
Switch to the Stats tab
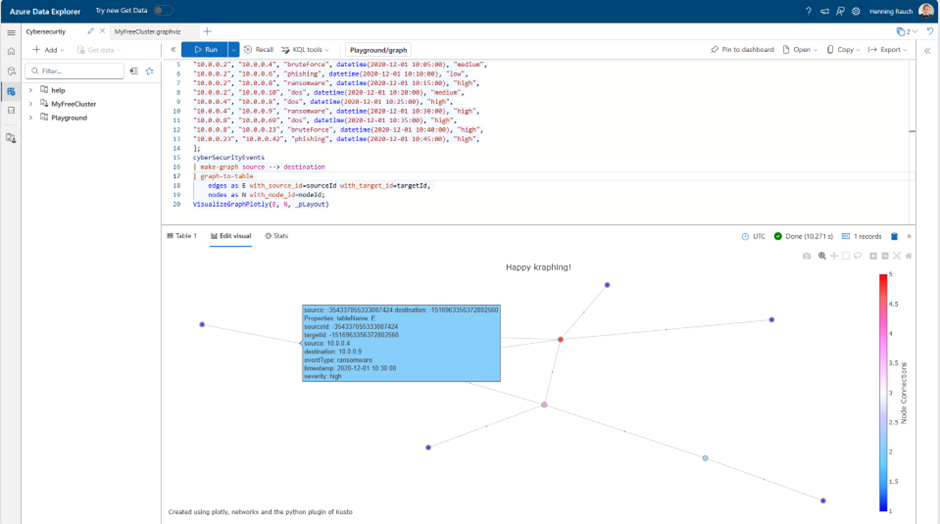[276, 236]
